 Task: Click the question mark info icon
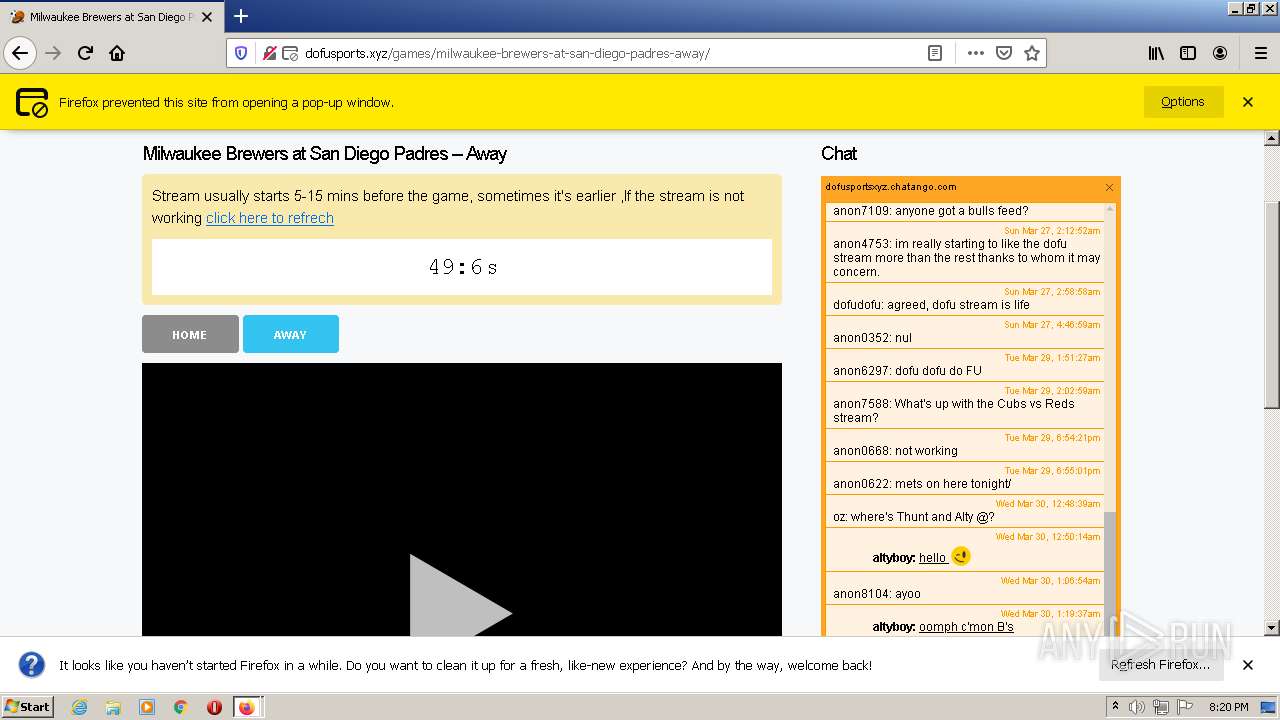click(x=32, y=664)
